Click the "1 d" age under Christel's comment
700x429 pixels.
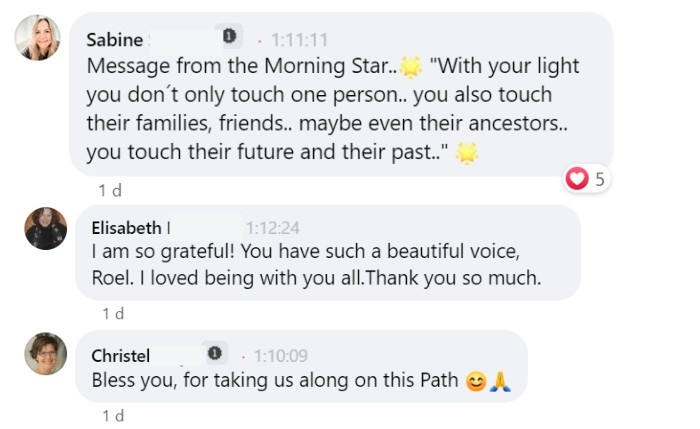pyautogui.click(x=113, y=415)
